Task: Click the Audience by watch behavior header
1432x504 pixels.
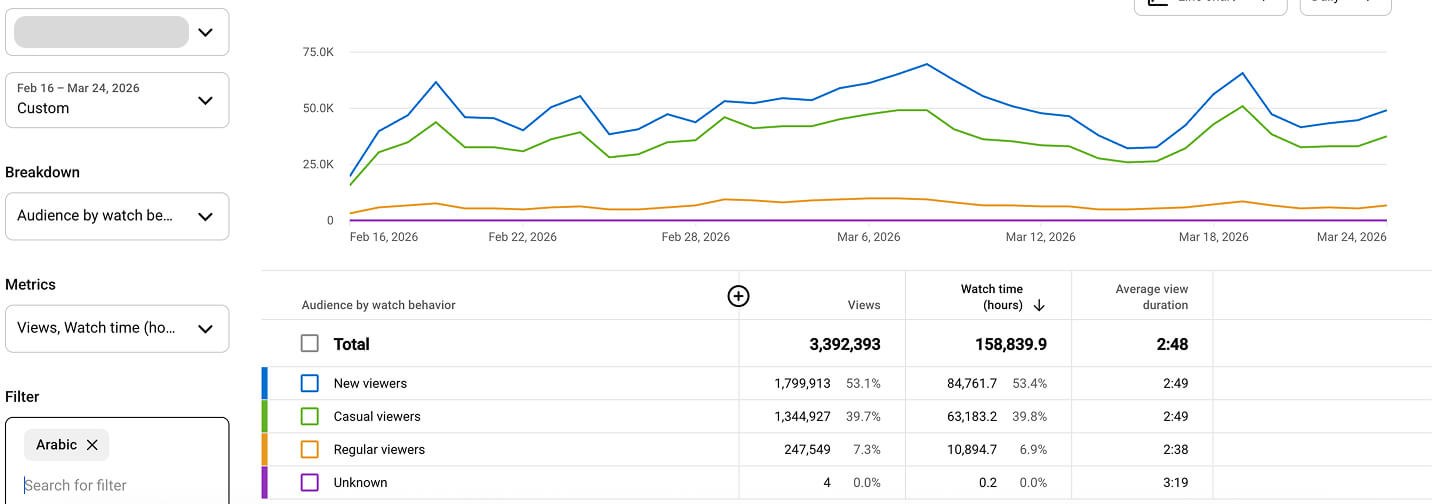Action: pos(378,305)
